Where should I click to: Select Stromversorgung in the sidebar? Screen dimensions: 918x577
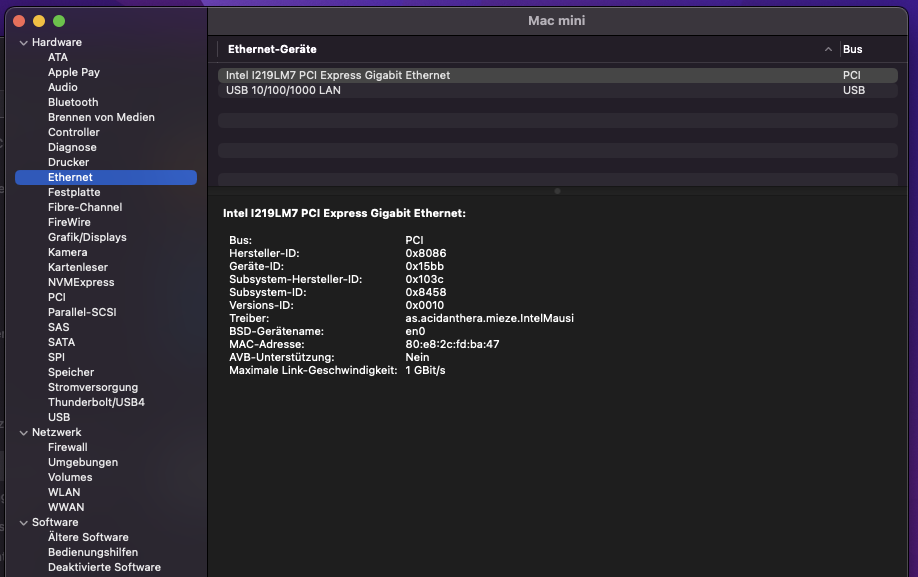93,387
